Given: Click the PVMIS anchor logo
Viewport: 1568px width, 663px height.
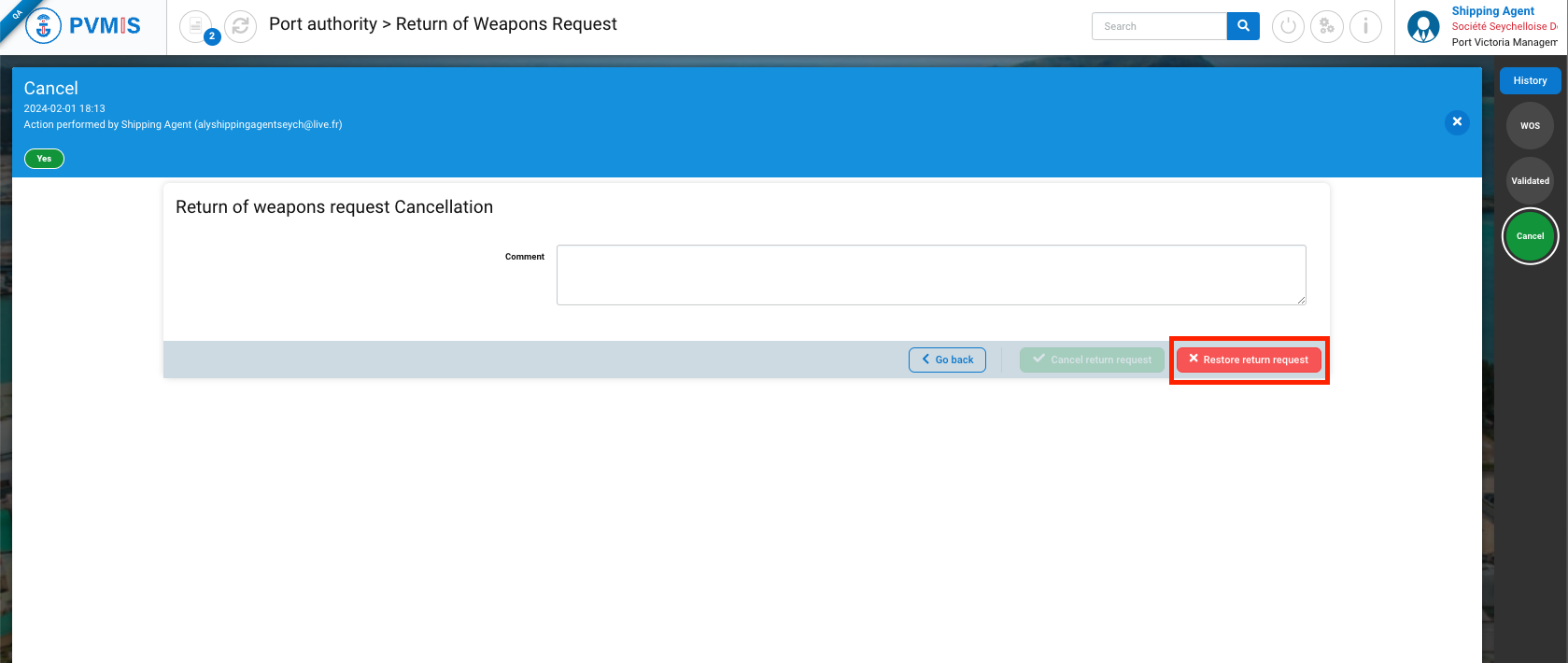Looking at the screenshot, I should [x=43, y=26].
